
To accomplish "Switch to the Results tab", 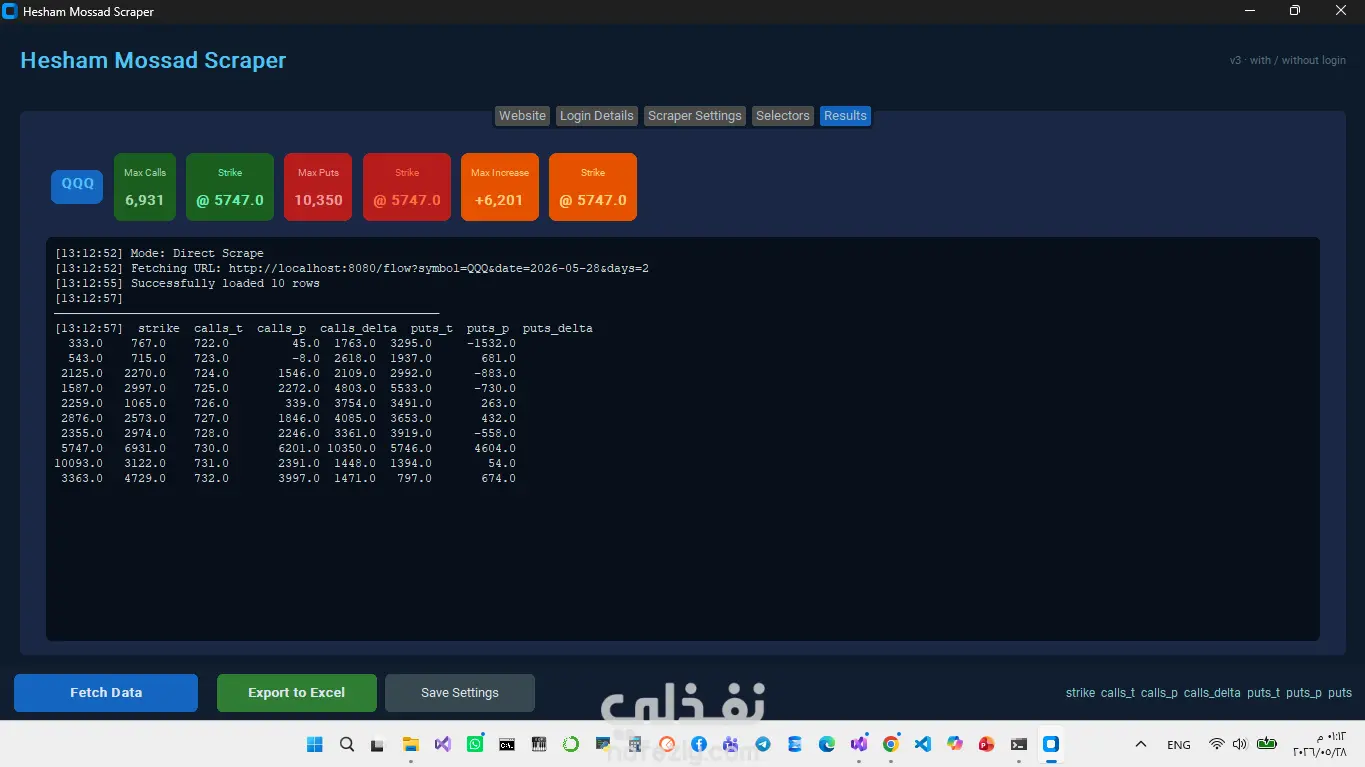I will 845,116.
